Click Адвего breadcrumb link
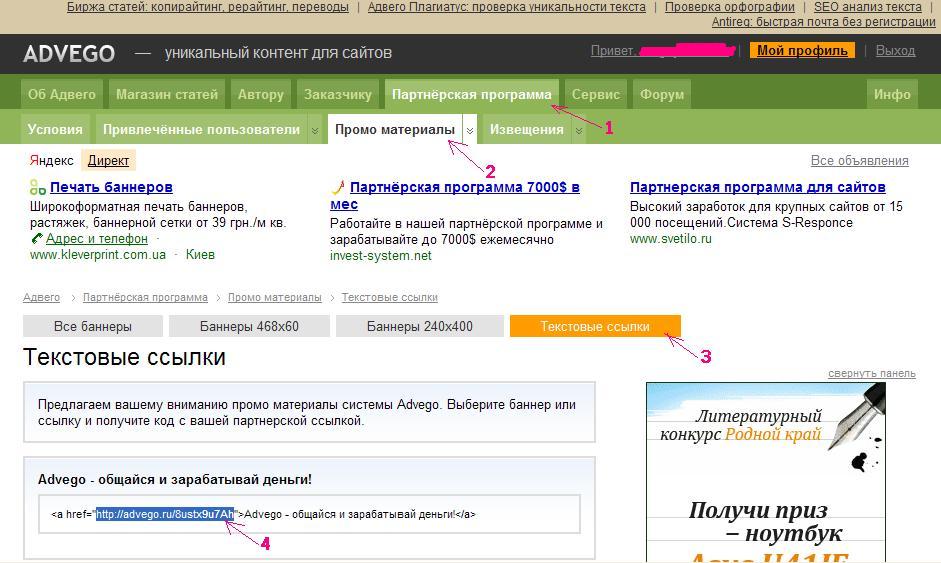The image size is (941, 563). [41, 297]
